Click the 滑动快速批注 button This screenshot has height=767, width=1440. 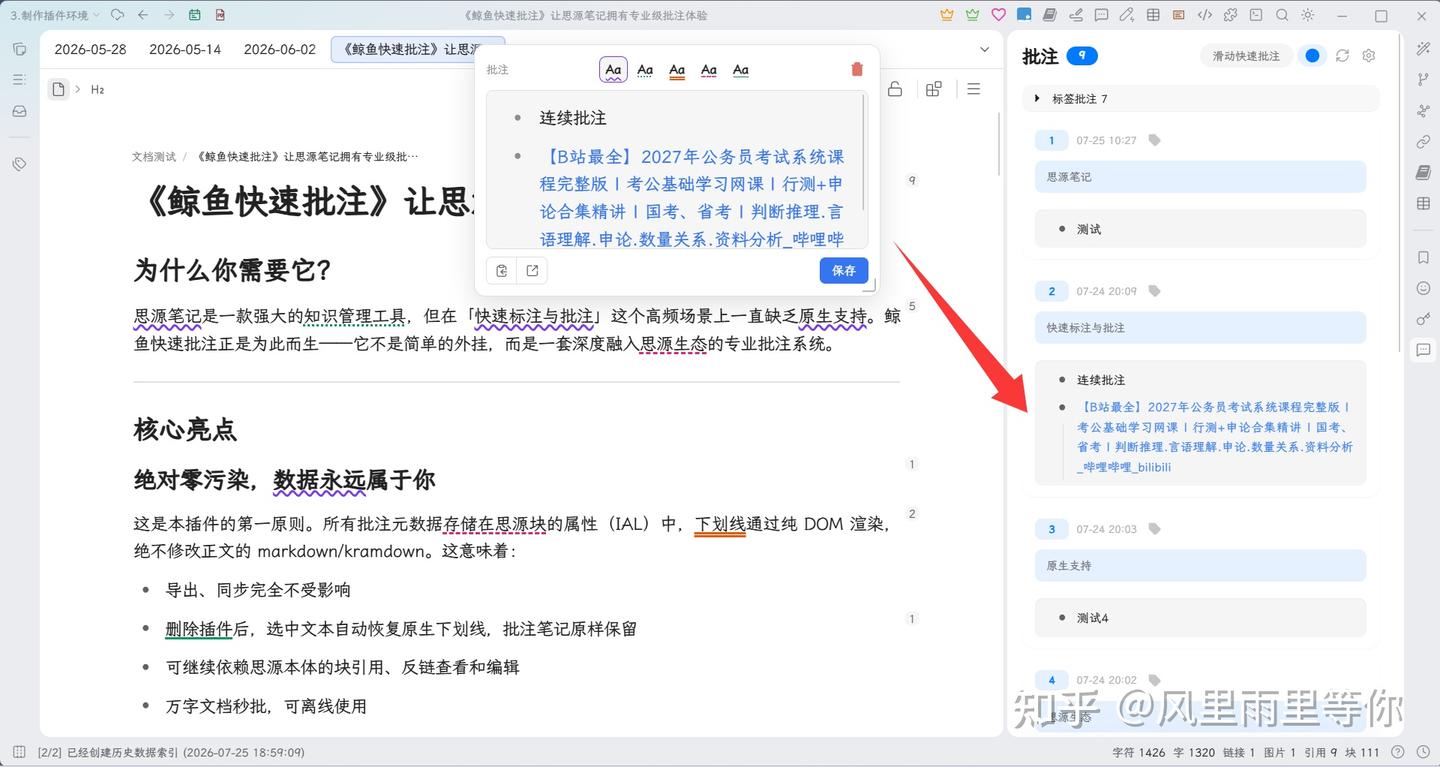[1246, 56]
